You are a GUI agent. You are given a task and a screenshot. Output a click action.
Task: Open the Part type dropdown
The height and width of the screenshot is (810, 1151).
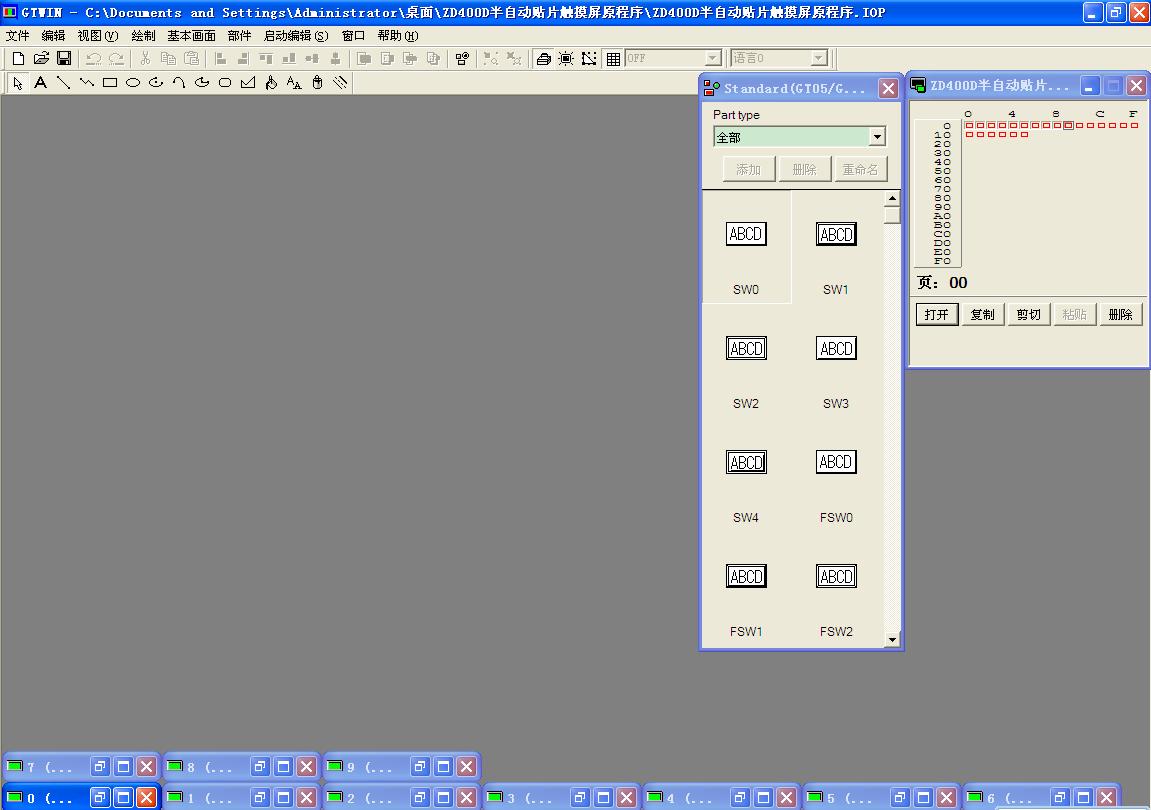pyautogui.click(x=877, y=137)
